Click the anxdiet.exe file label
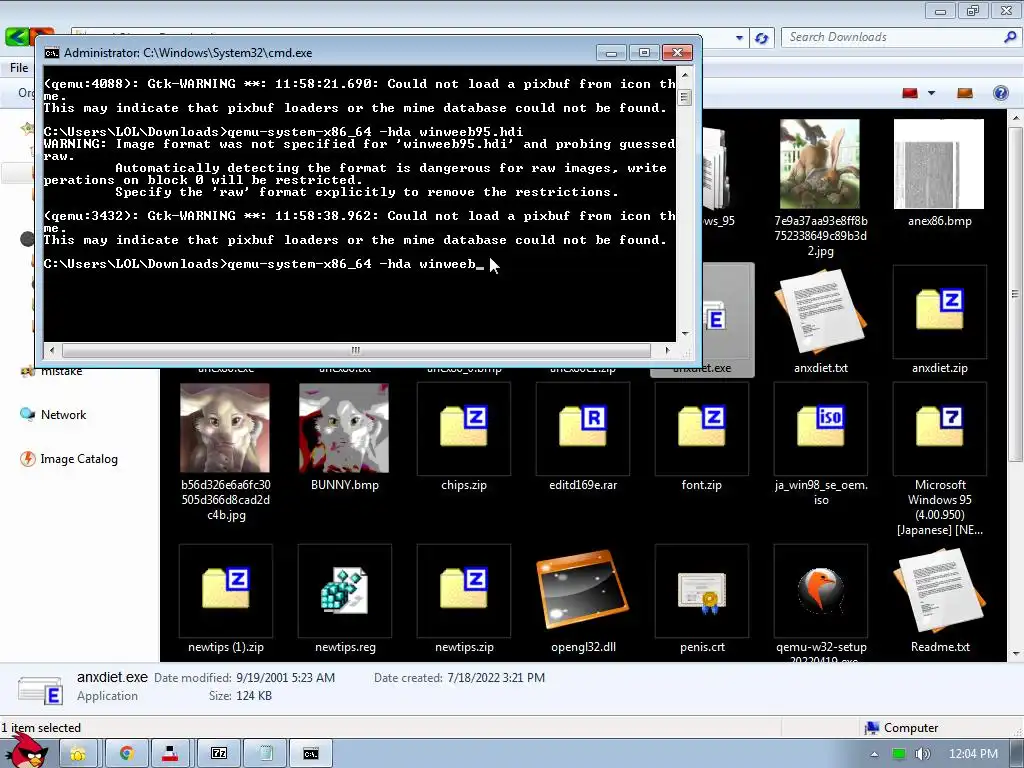 coord(702,368)
